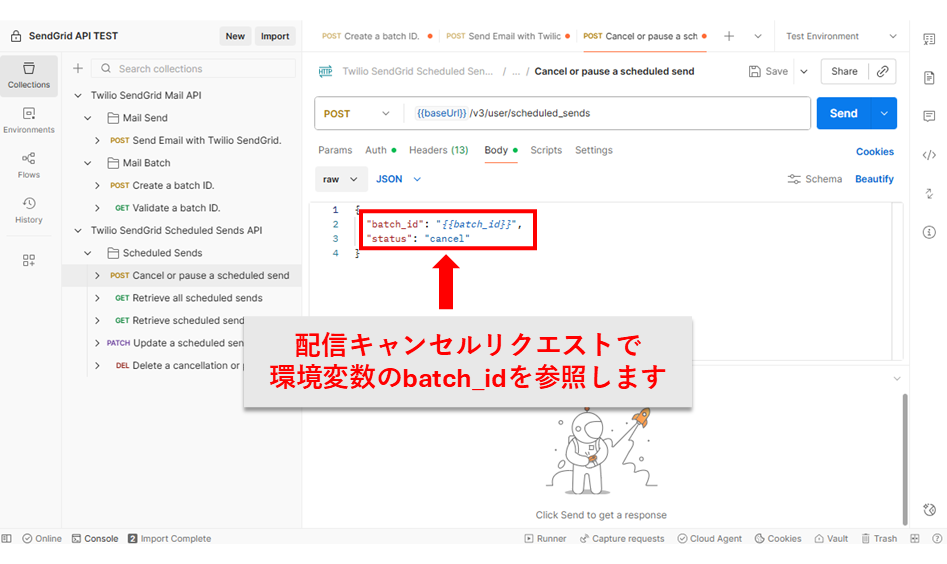Open the JSON format dropdown
The height and width of the screenshot is (564, 947).
point(398,179)
